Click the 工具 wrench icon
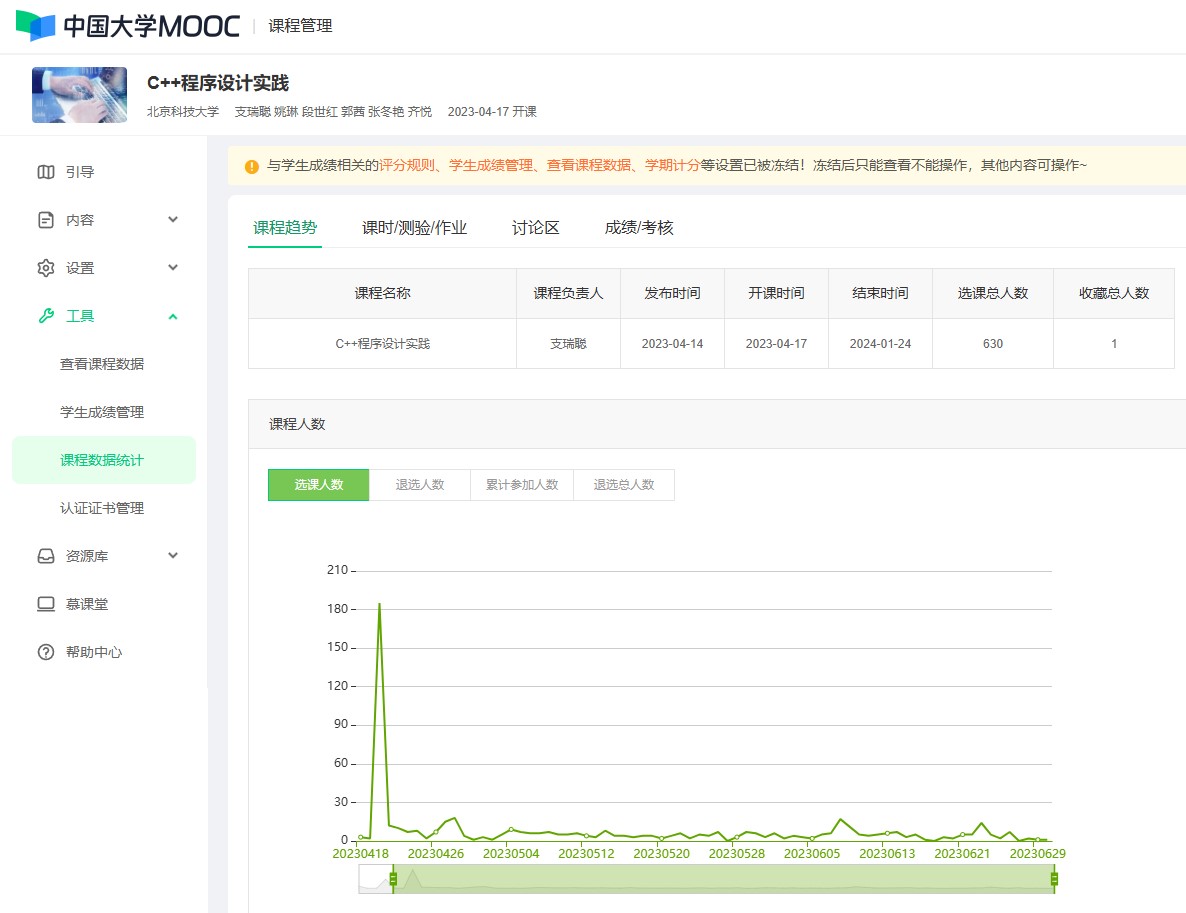The image size is (1186, 913). tap(46, 316)
